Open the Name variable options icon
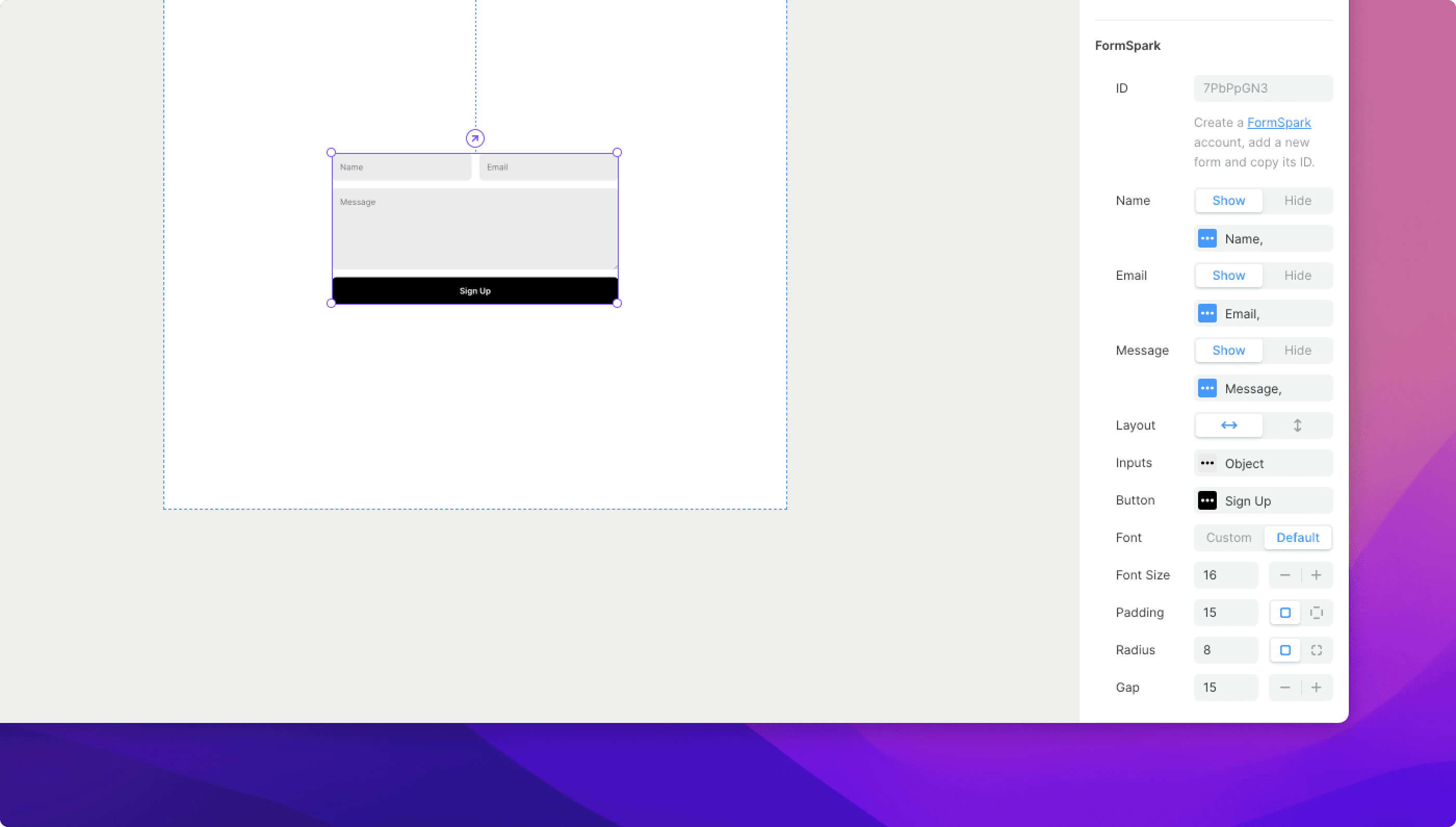The width and height of the screenshot is (1456, 827). coord(1207,238)
